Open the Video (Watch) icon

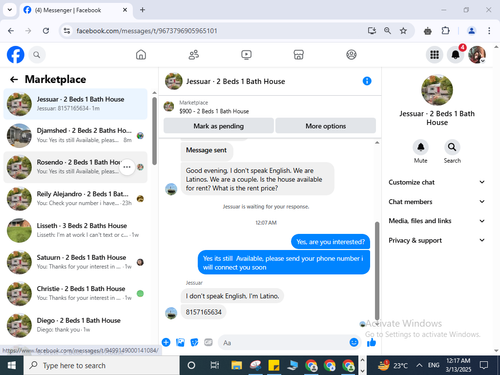tap(246, 55)
